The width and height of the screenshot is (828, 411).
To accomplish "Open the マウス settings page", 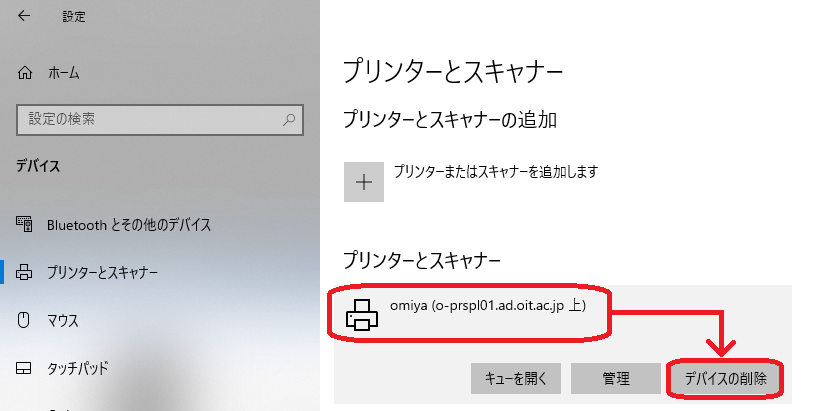I will pos(63,320).
